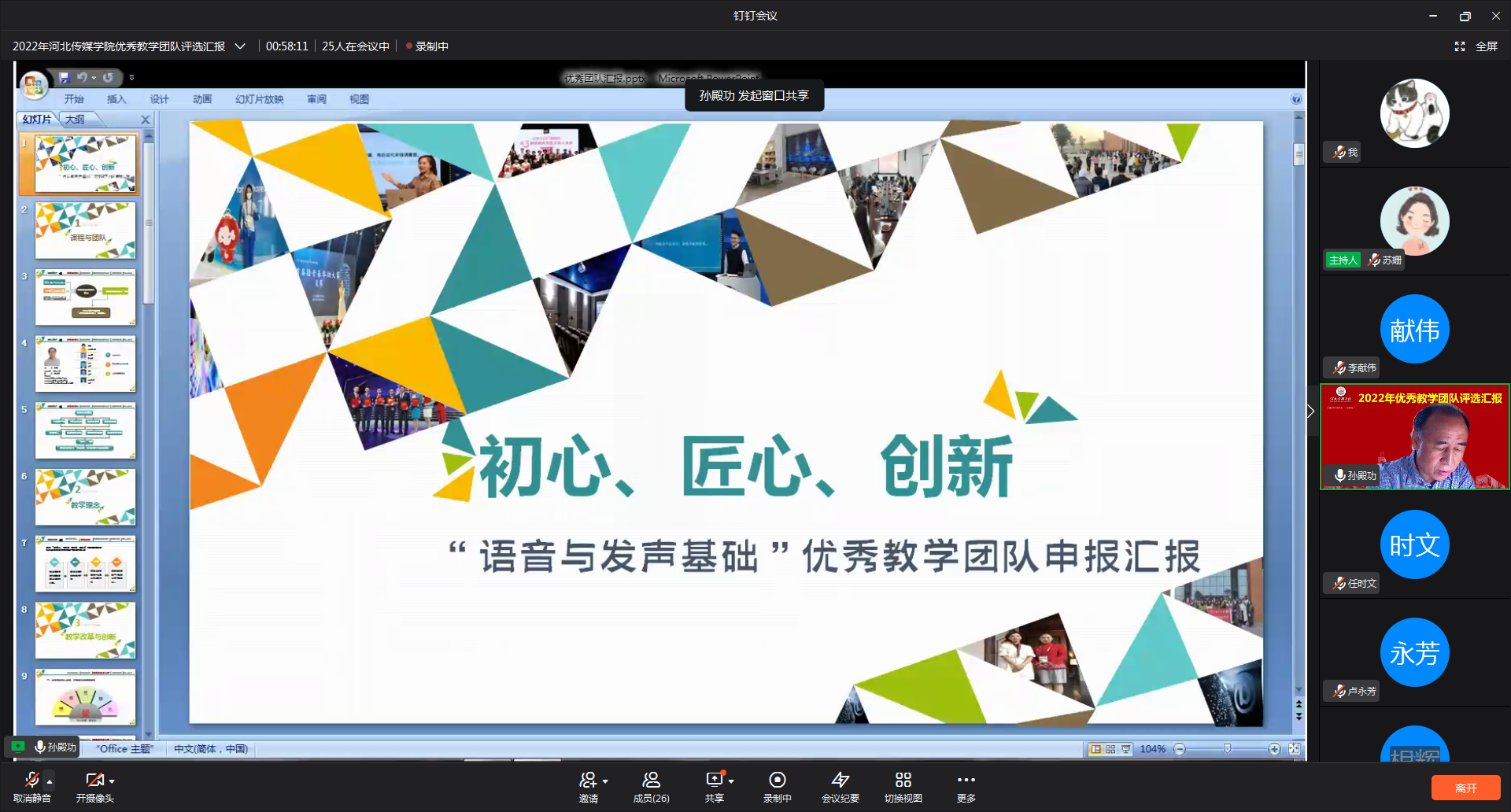The height and width of the screenshot is (812, 1511).
Task: Expand the 邀请 dropdown arrow
Action: [x=605, y=781]
